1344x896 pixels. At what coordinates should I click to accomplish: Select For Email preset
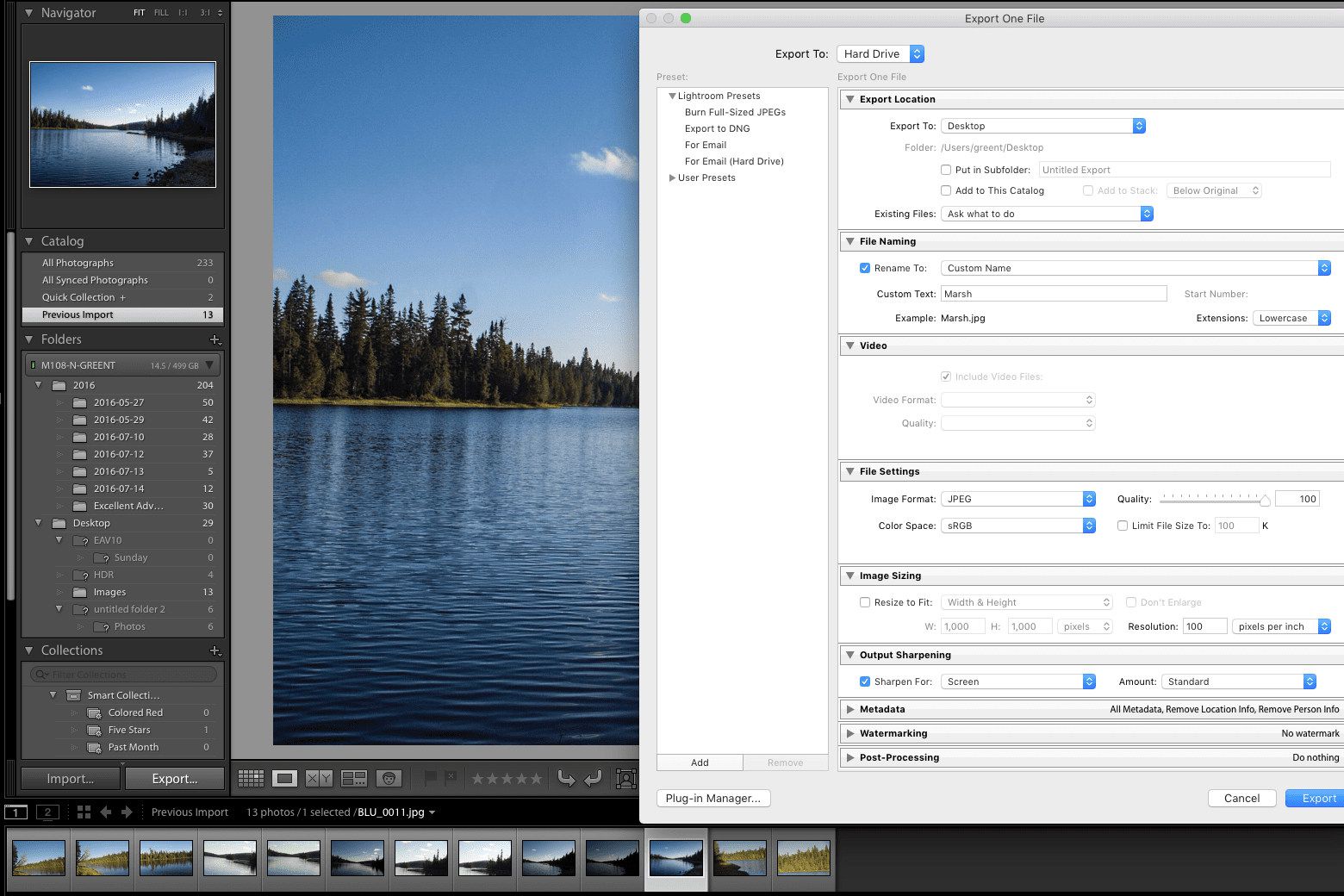point(706,145)
